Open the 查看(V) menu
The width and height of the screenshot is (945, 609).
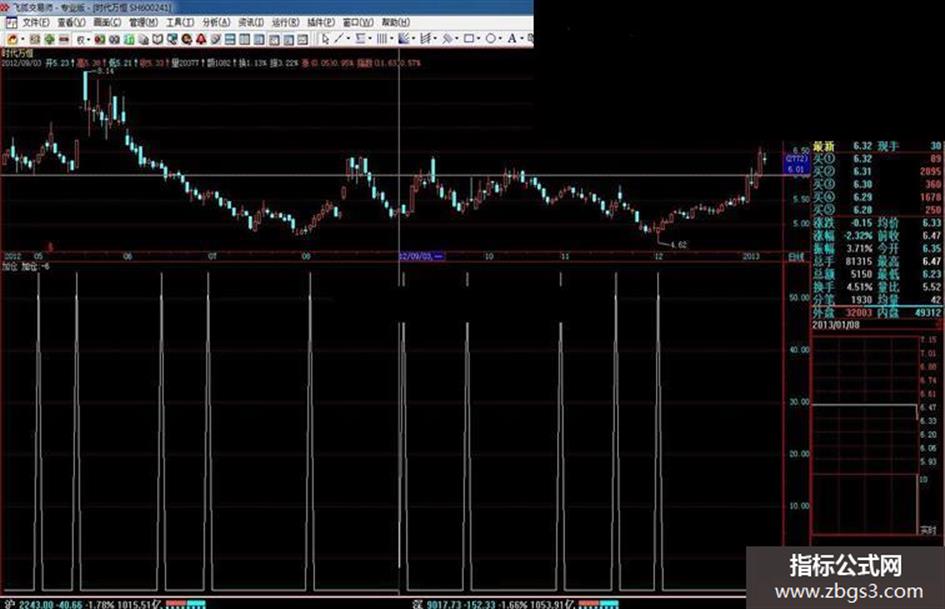[x=72, y=22]
